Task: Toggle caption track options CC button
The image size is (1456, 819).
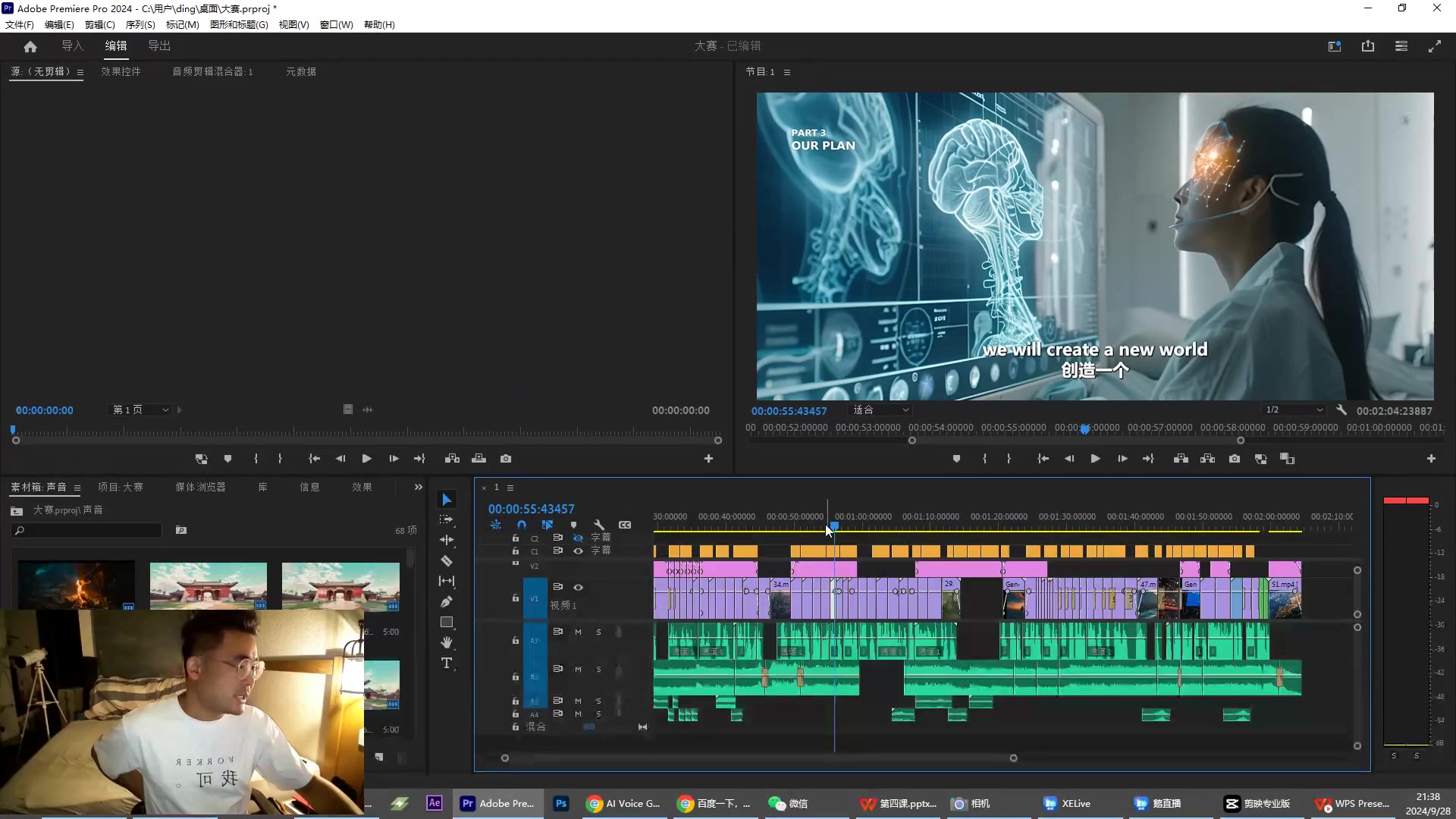Action: pyautogui.click(x=625, y=525)
